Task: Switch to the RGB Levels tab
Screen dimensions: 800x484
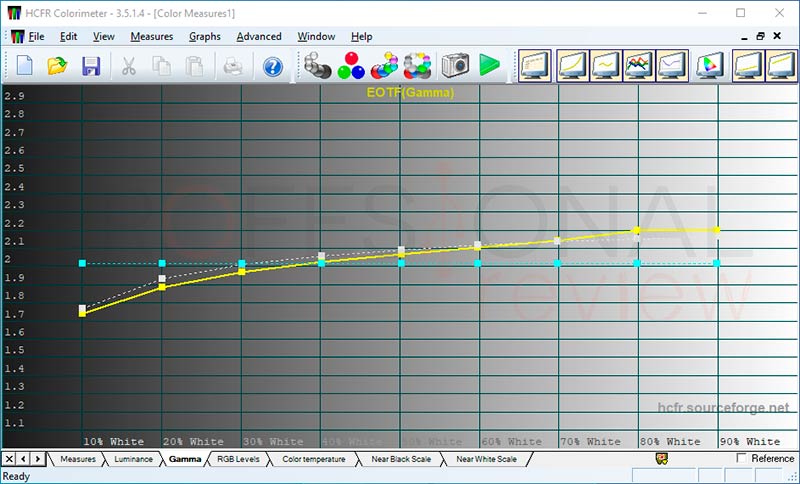Action: tap(238, 459)
